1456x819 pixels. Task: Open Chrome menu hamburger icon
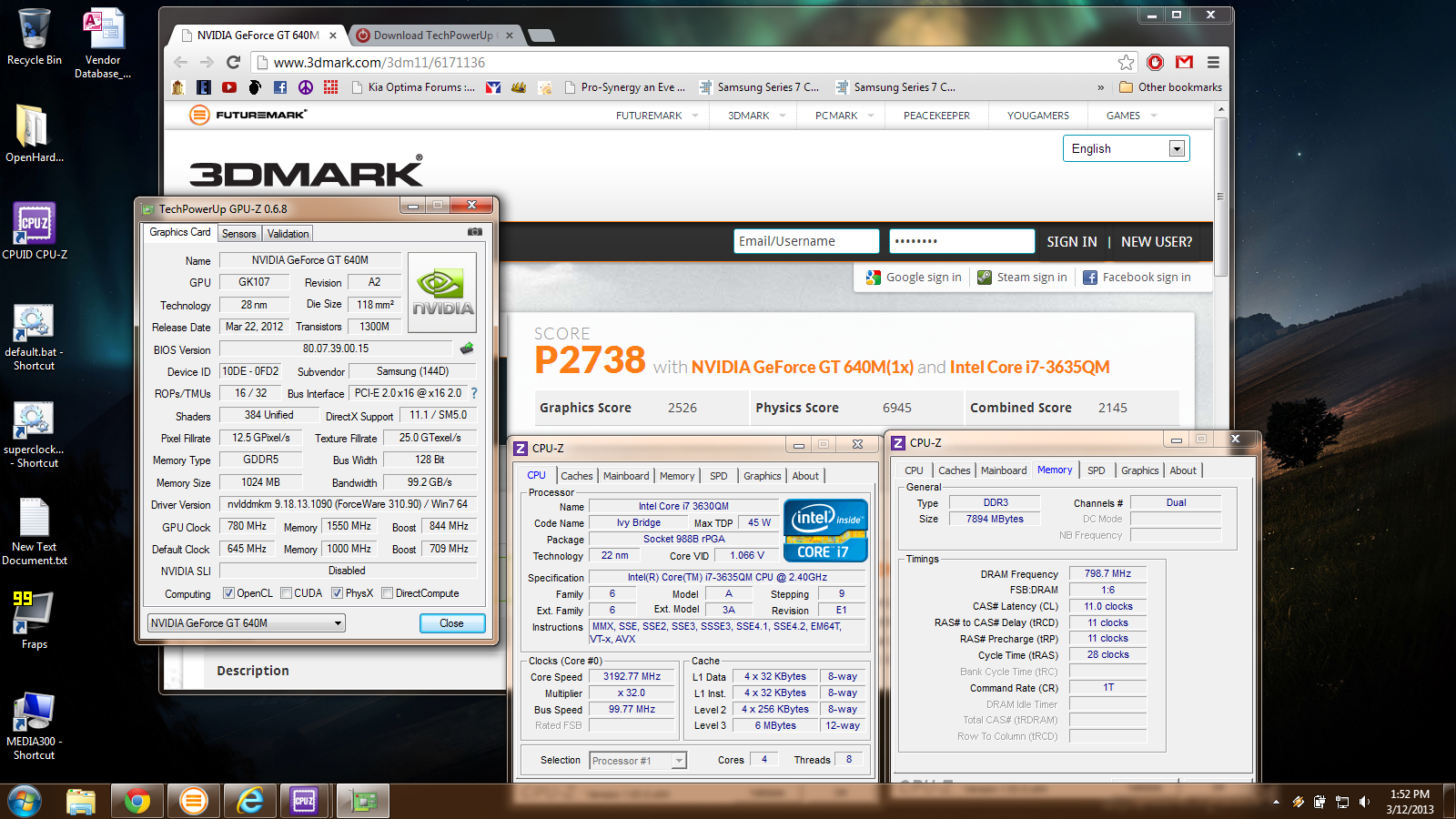[1213, 62]
